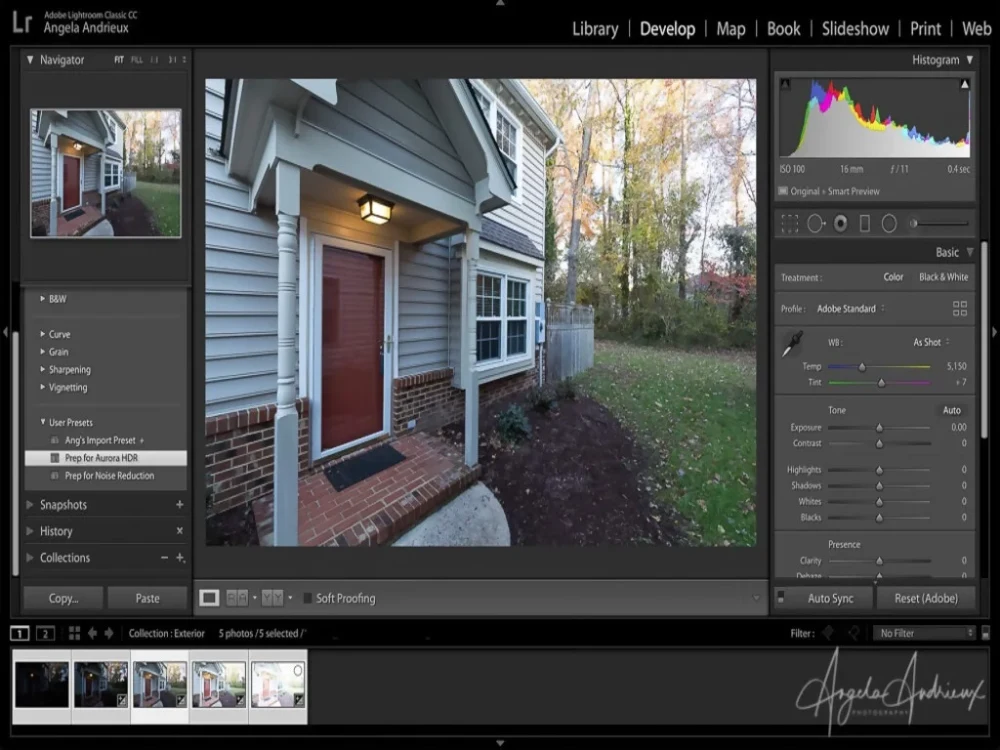This screenshot has width=1000, height=750.
Task: Expand the B&W preset folder
Action: 43,298
